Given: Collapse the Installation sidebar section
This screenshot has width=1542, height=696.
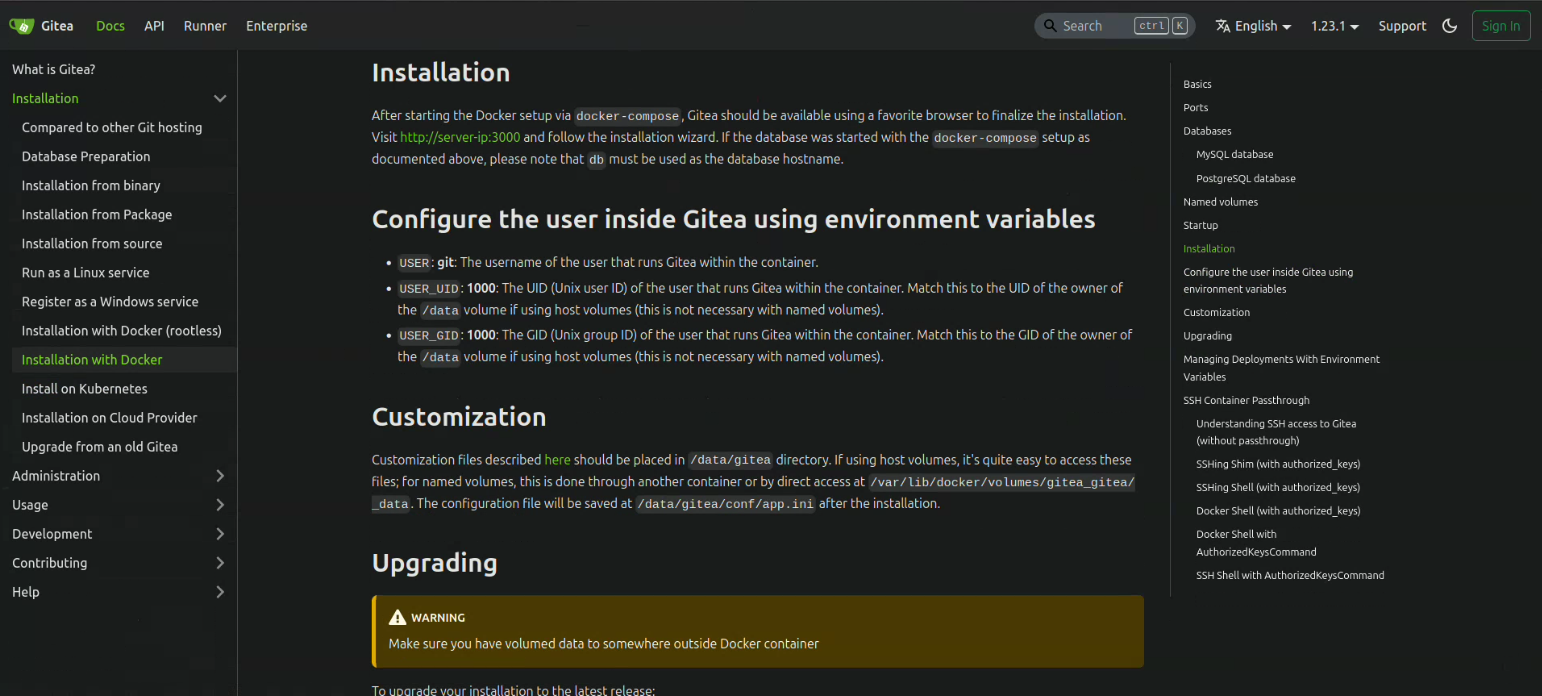Looking at the screenshot, I should click(220, 98).
